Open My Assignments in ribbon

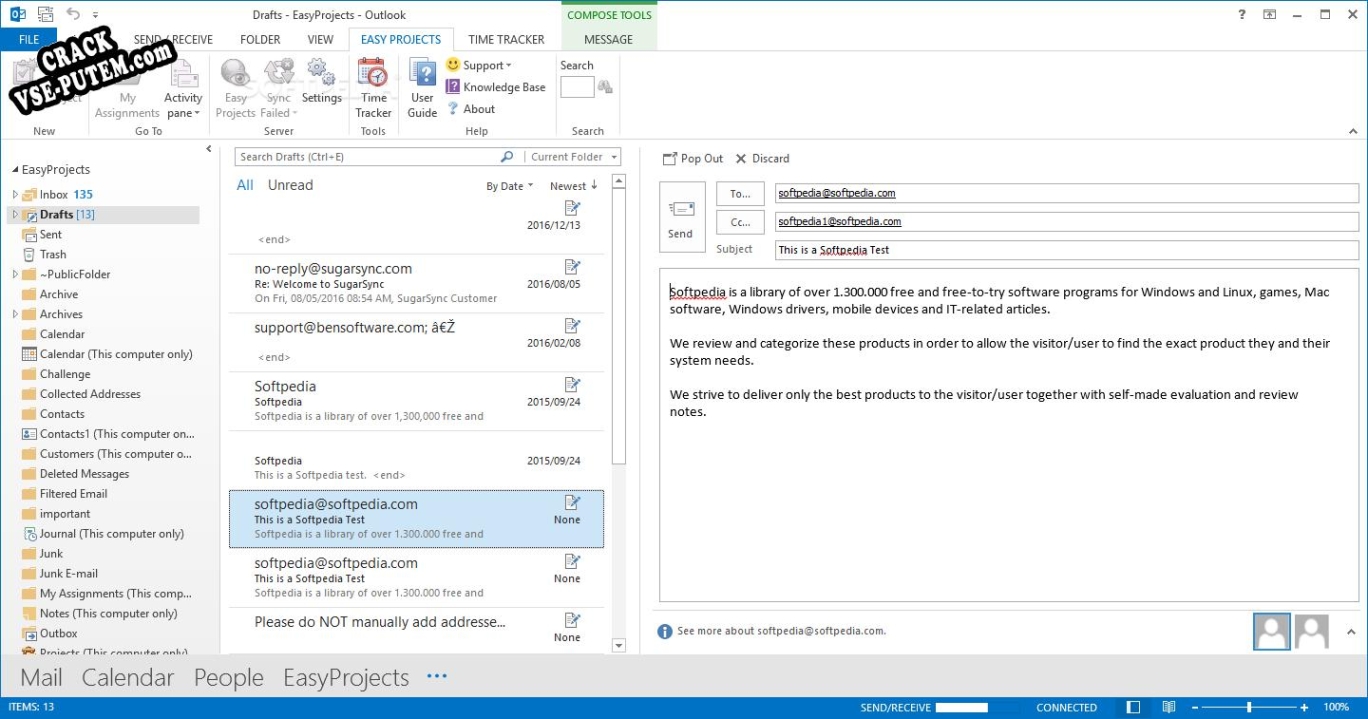coord(128,88)
